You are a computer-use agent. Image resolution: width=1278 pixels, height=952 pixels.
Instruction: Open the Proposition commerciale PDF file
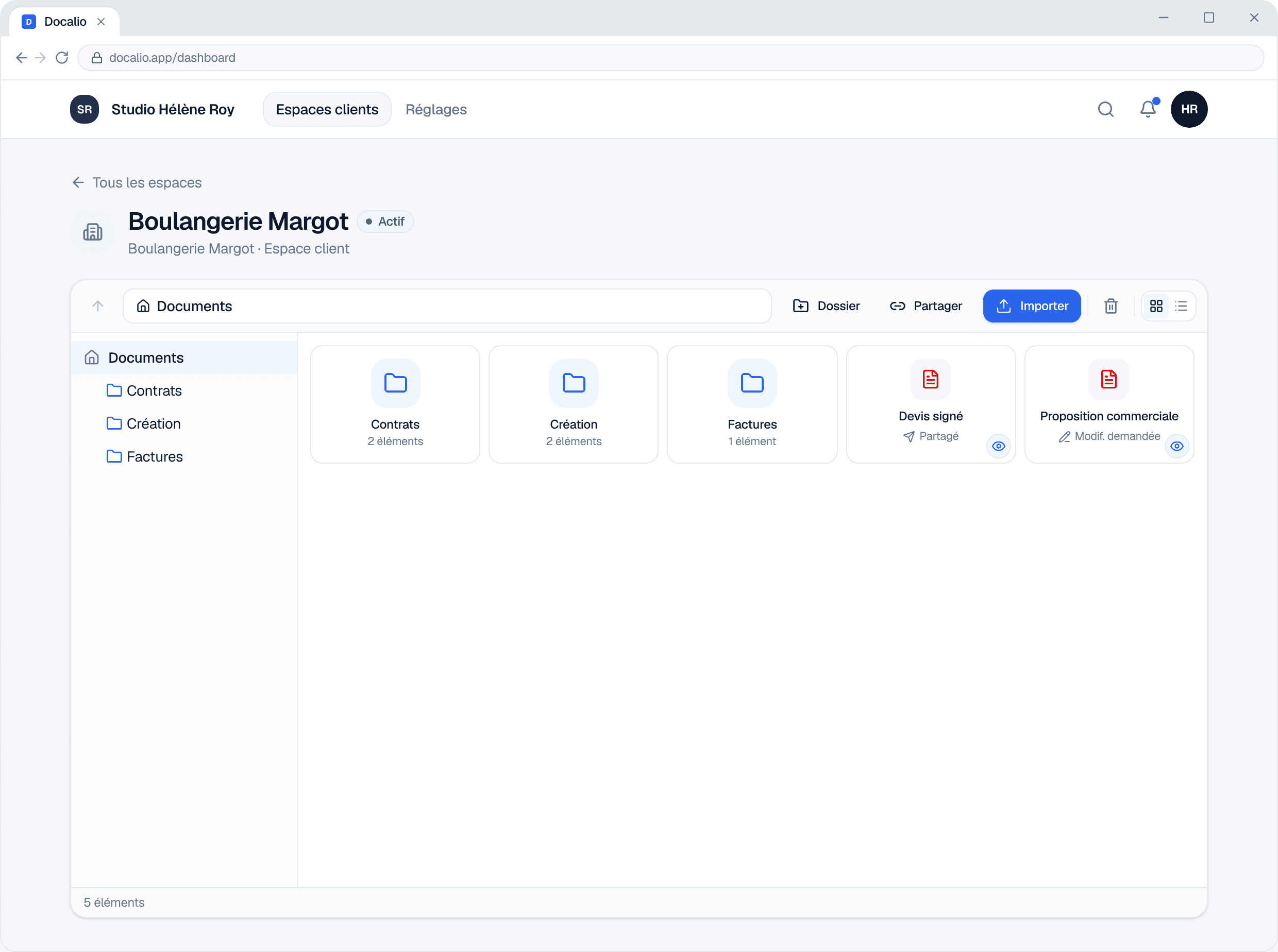coord(1108,404)
